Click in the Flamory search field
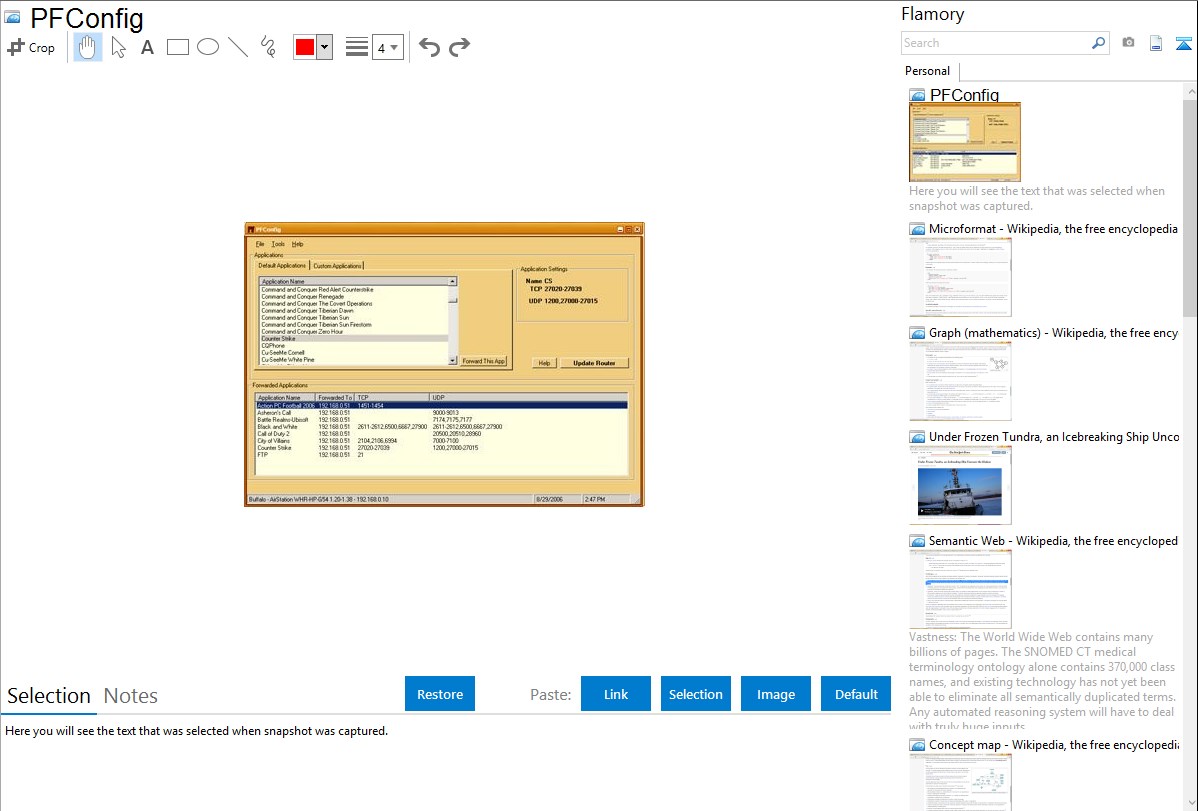The height and width of the screenshot is (811, 1198). coord(995,43)
